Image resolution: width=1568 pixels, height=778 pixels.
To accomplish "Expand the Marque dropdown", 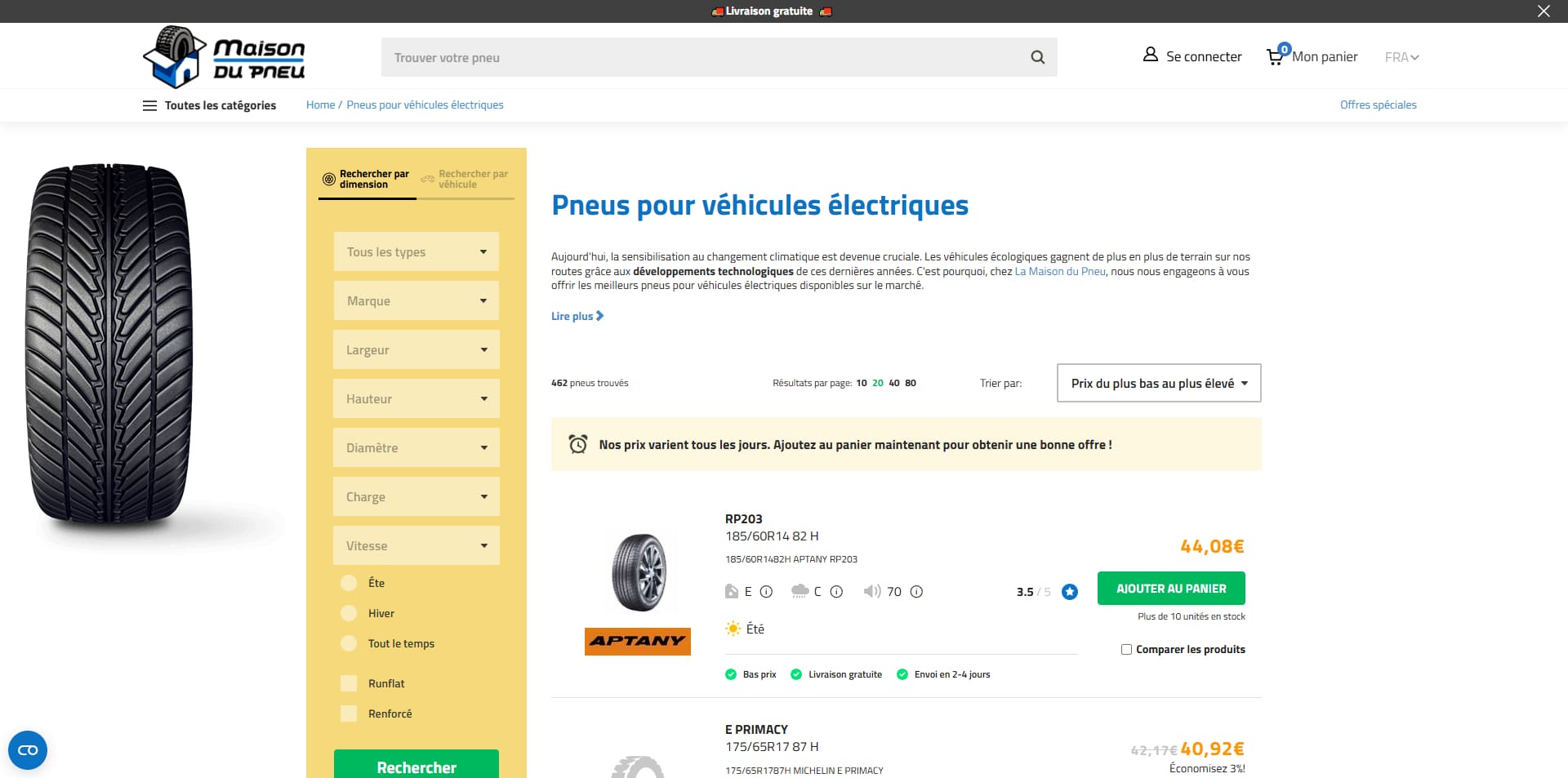I will click(416, 300).
